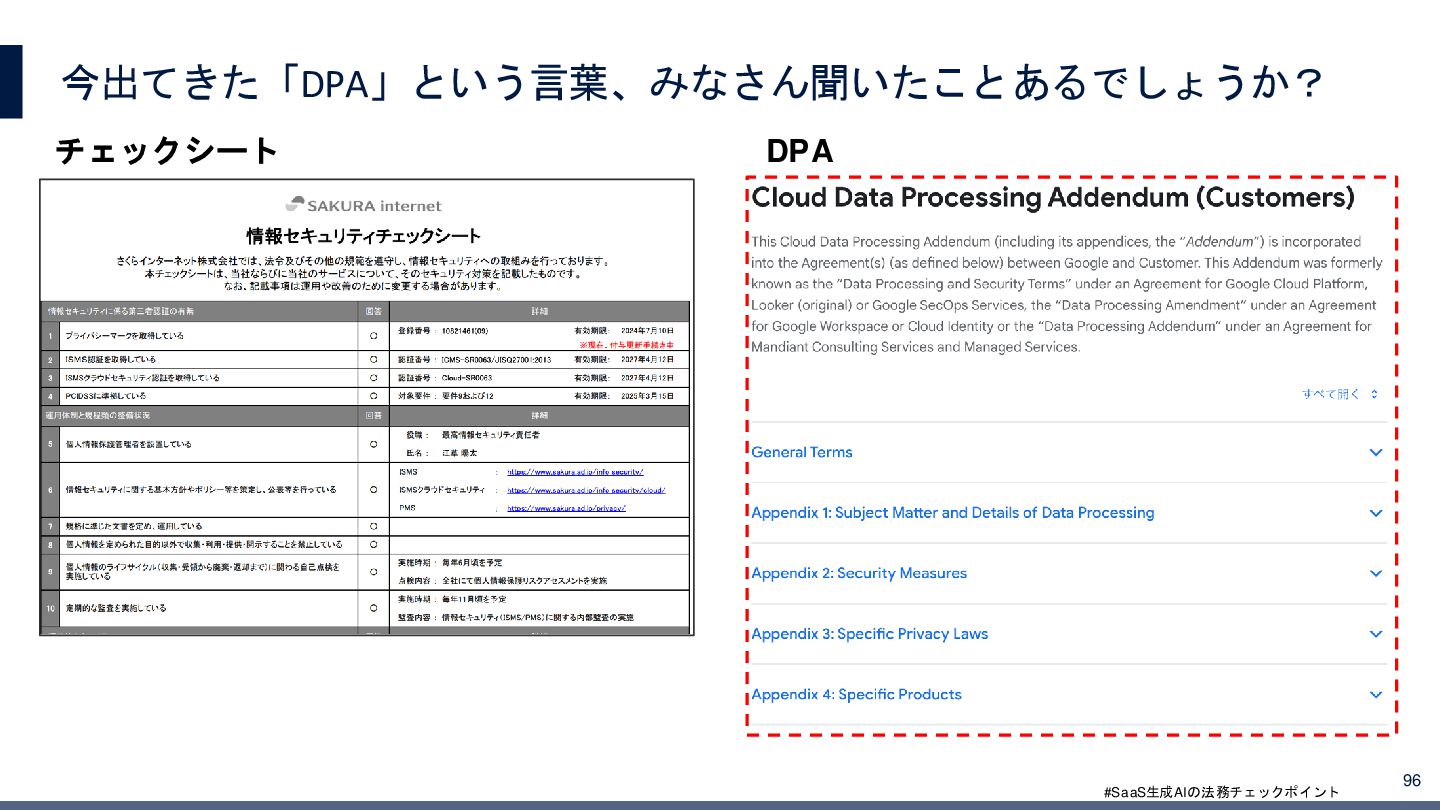Click the circle mark in the PCIDSS row

[x=373, y=396]
